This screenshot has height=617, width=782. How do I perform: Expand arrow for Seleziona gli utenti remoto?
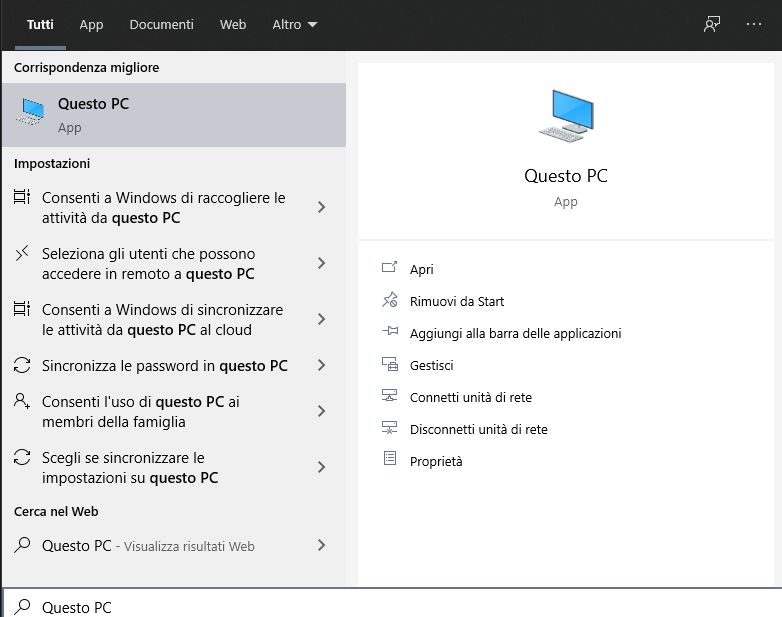click(x=321, y=263)
